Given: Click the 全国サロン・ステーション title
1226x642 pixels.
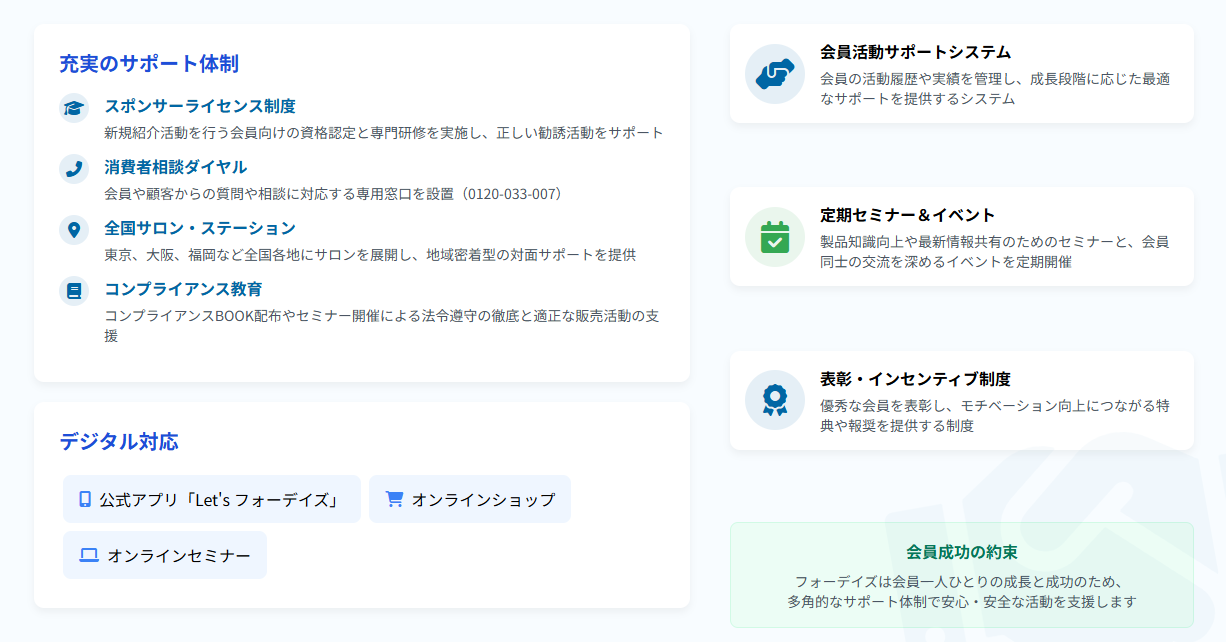Looking at the screenshot, I should point(200,228).
